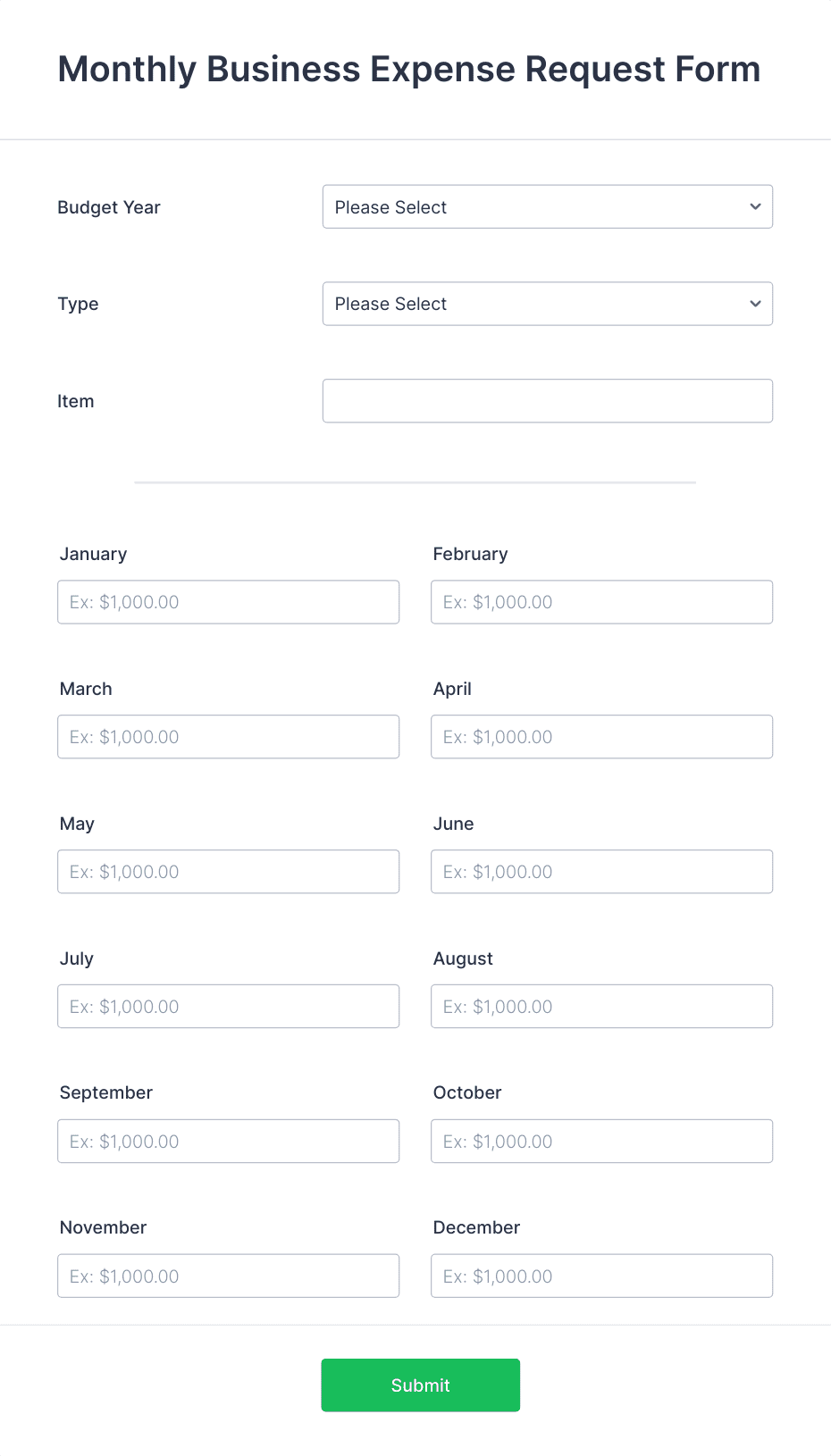Click the Budget Year label
The height and width of the screenshot is (1456, 831).
pyautogui.click(x=108, y=206)
